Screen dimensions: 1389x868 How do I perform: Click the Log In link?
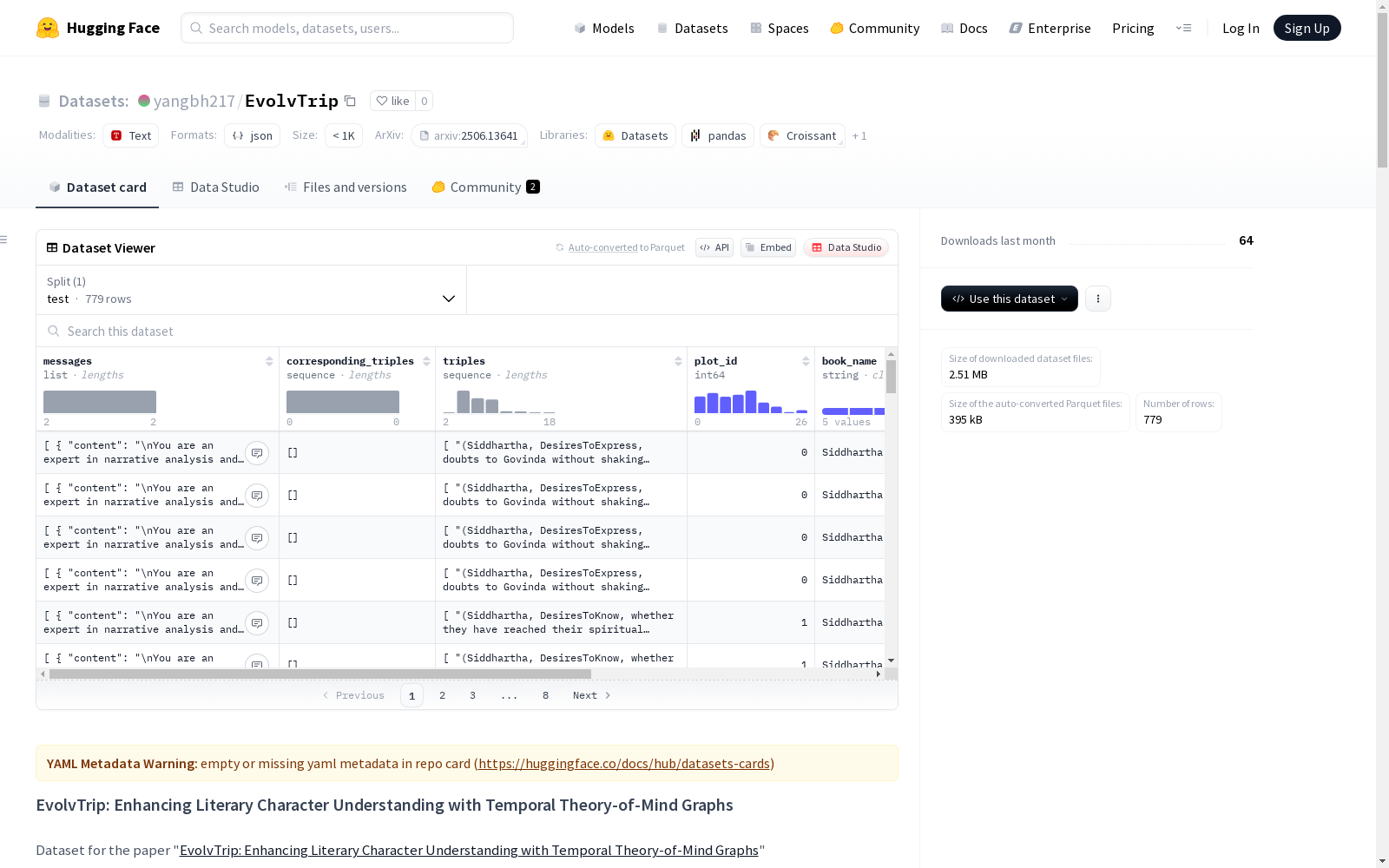point(1241,28)
